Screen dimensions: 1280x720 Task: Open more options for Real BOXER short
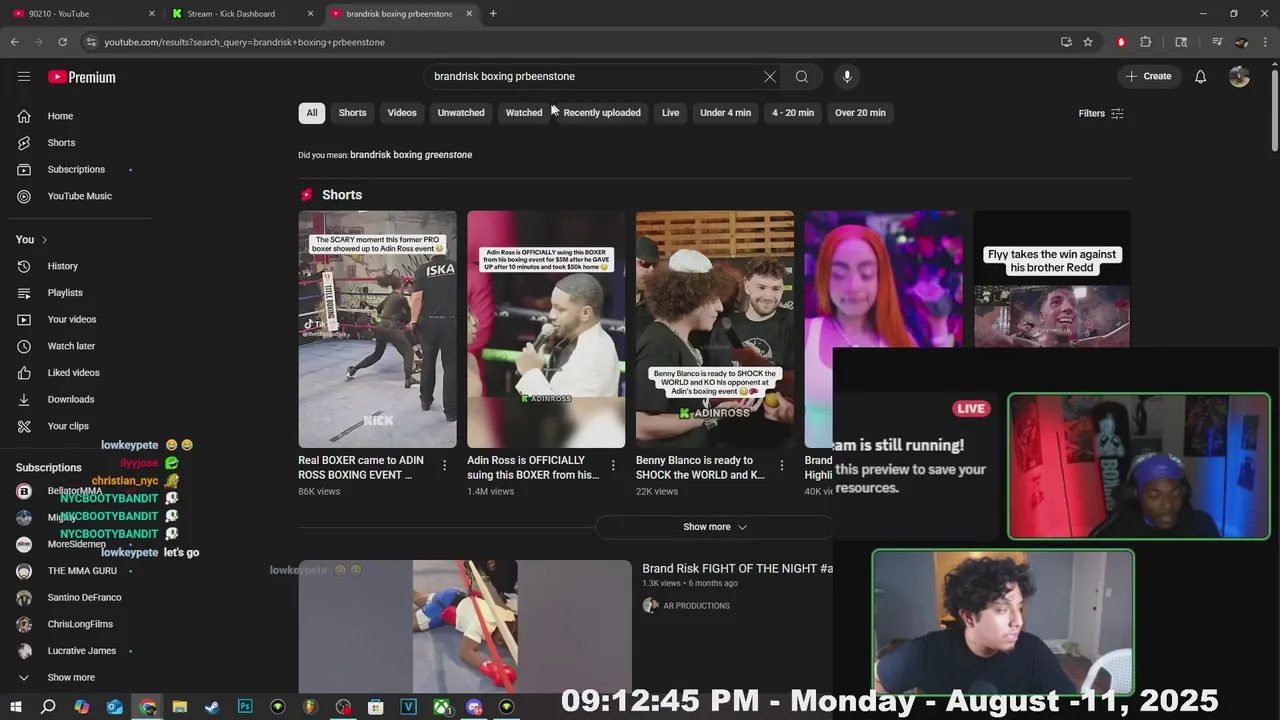[x=445, y=466]
